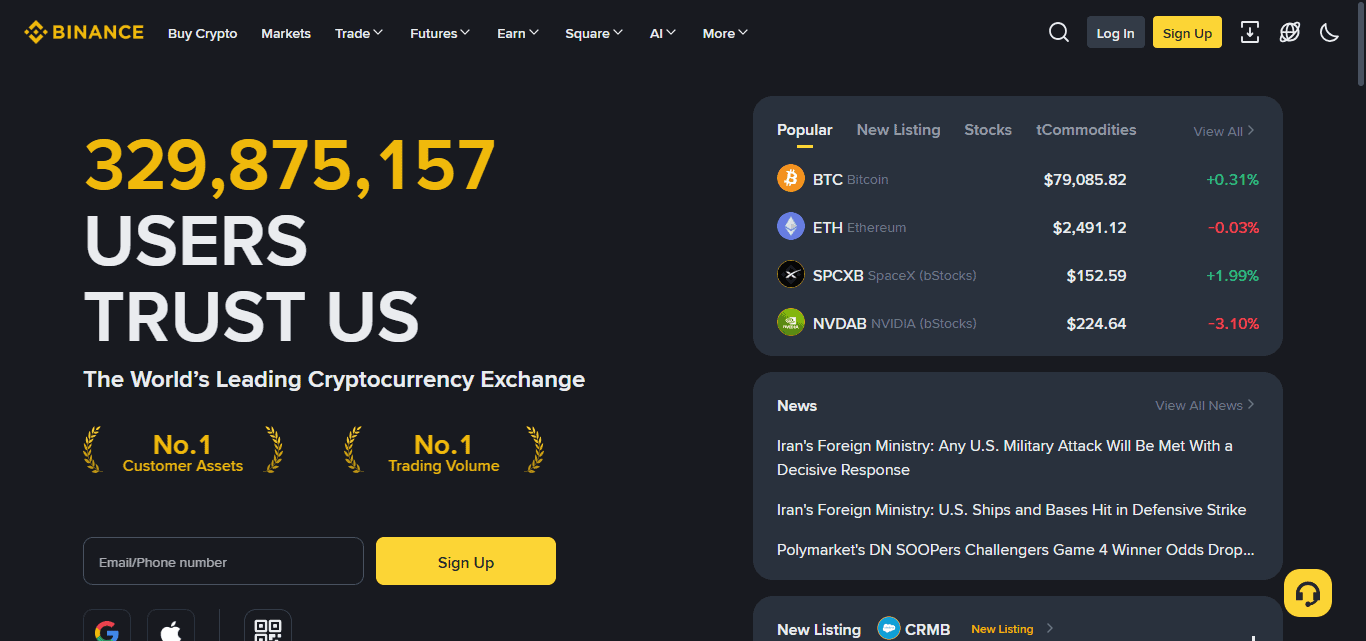Click SPCXB price $152.59
1366x641 pixels.
pyautogui.click(x=1097, y=276)
